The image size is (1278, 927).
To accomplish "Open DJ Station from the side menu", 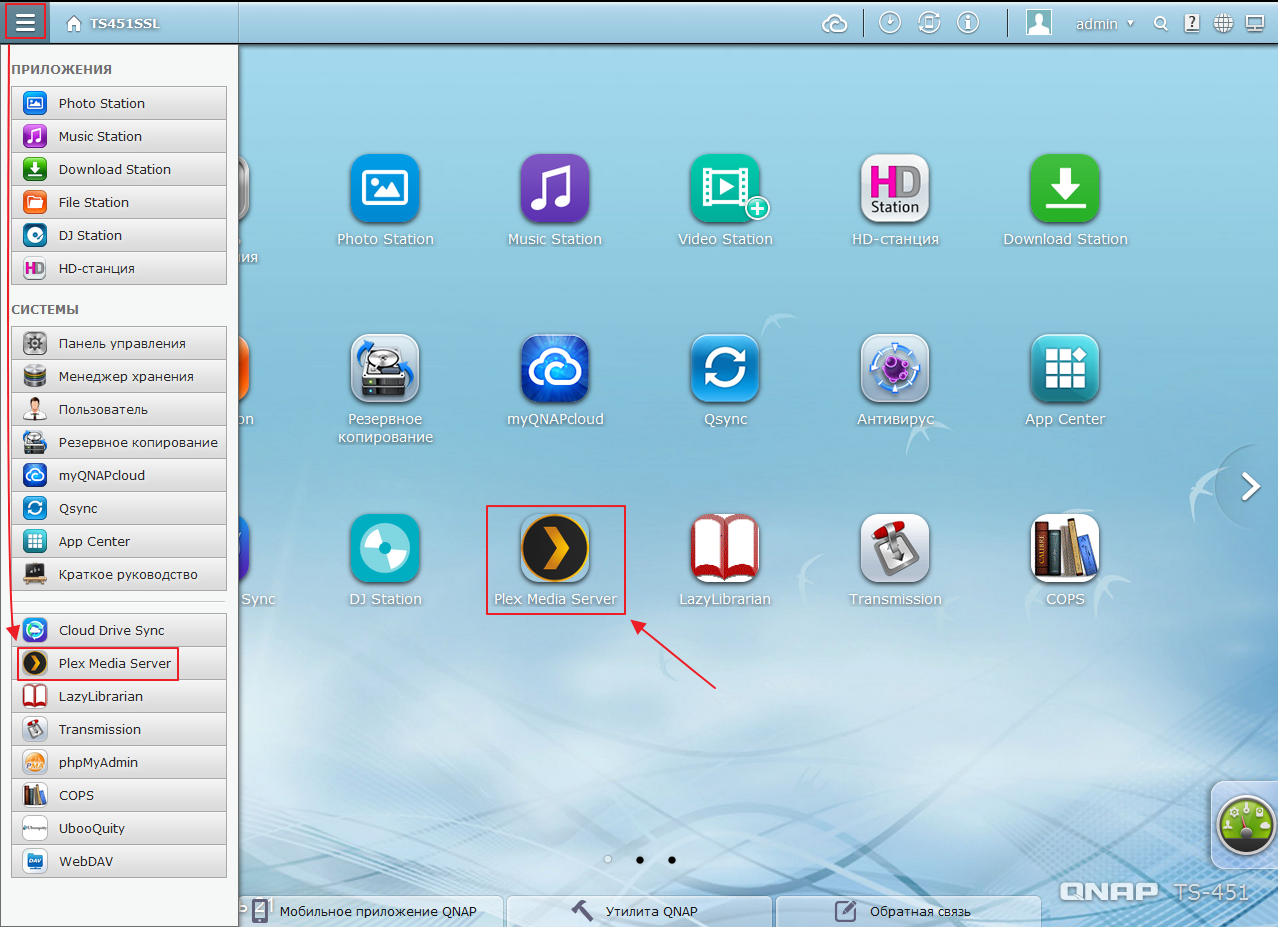I will coord(119,235).
